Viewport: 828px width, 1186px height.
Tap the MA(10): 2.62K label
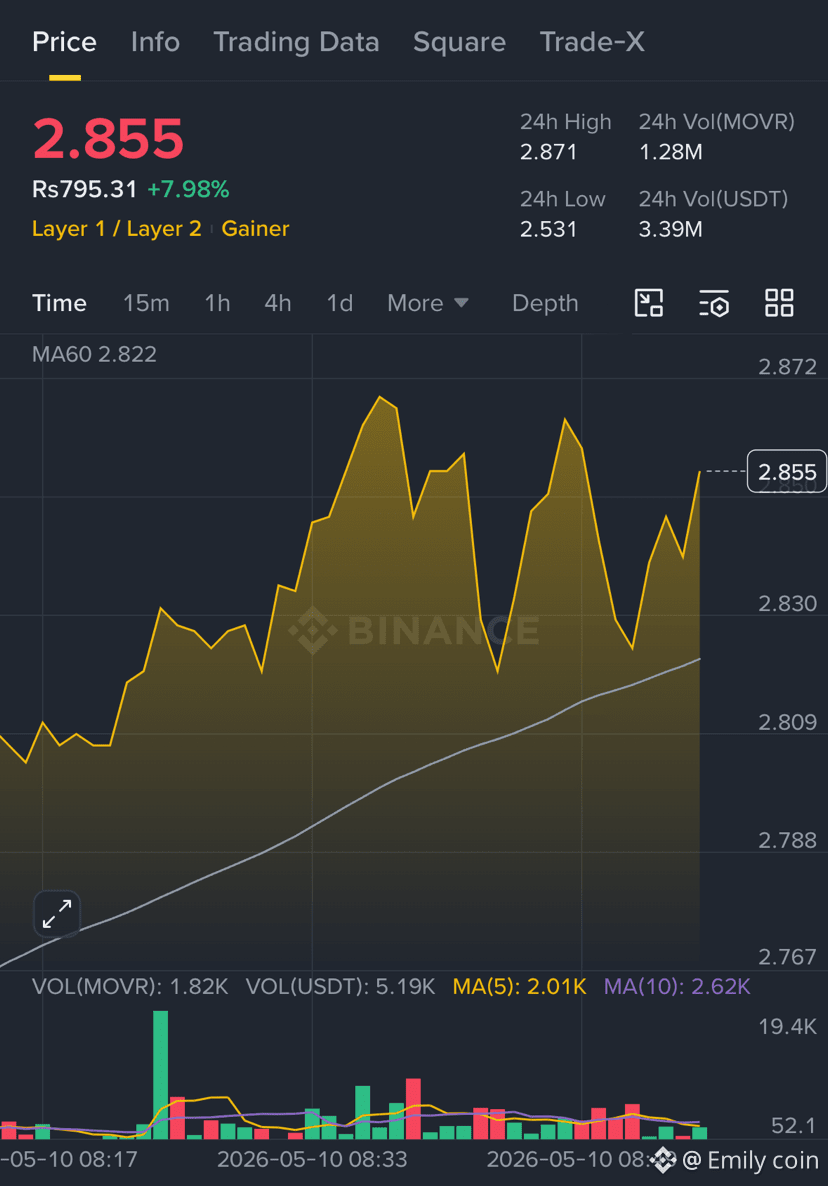pos(677,986)
